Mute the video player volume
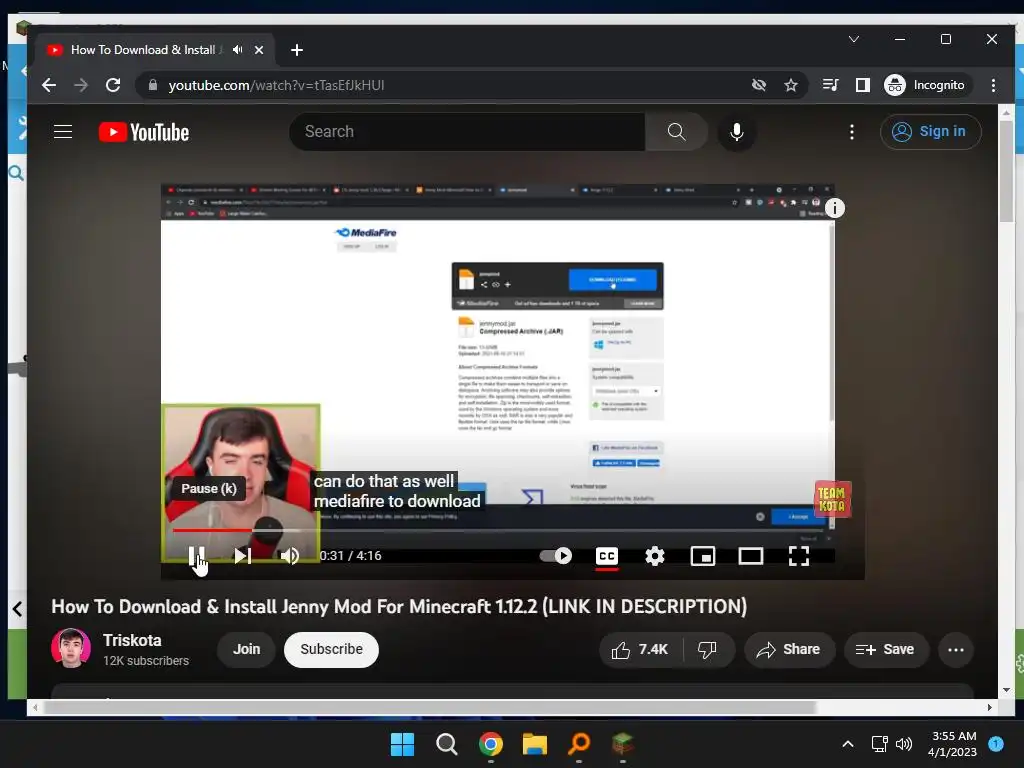The image size is (1024, 768). click(x=289, y=556)
